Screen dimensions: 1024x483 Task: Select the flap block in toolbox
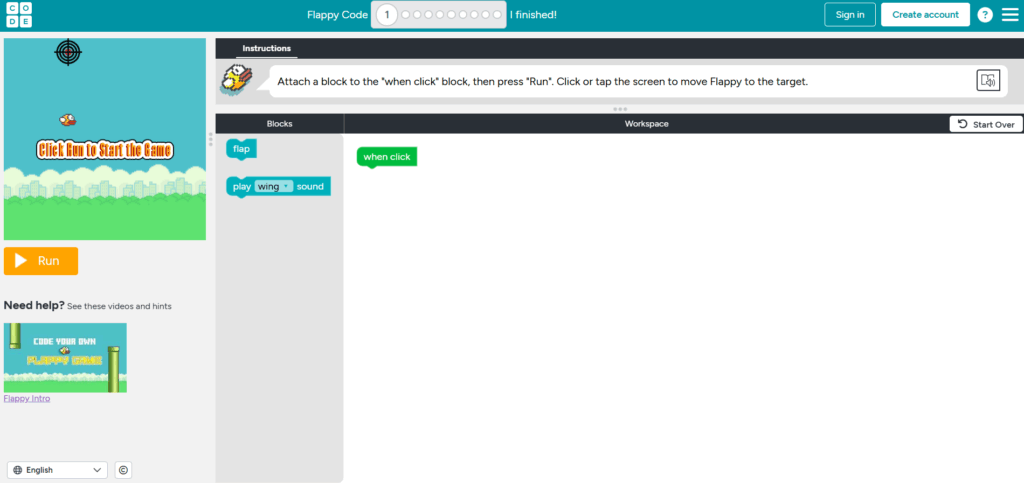pyautogui.click(x=242, y=149)
